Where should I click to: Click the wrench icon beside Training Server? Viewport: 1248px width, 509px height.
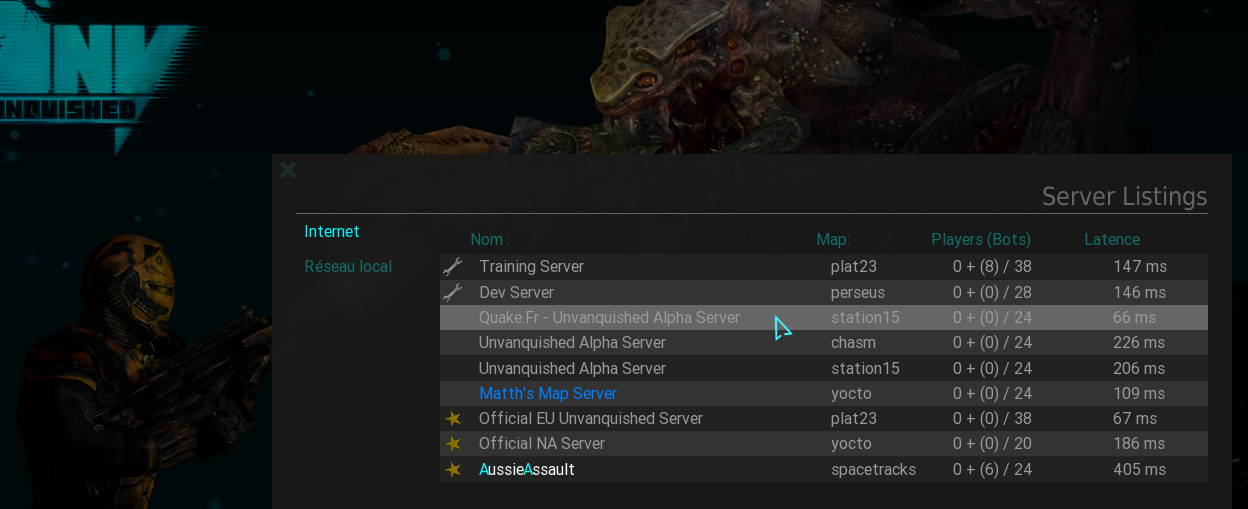point(453,266)
